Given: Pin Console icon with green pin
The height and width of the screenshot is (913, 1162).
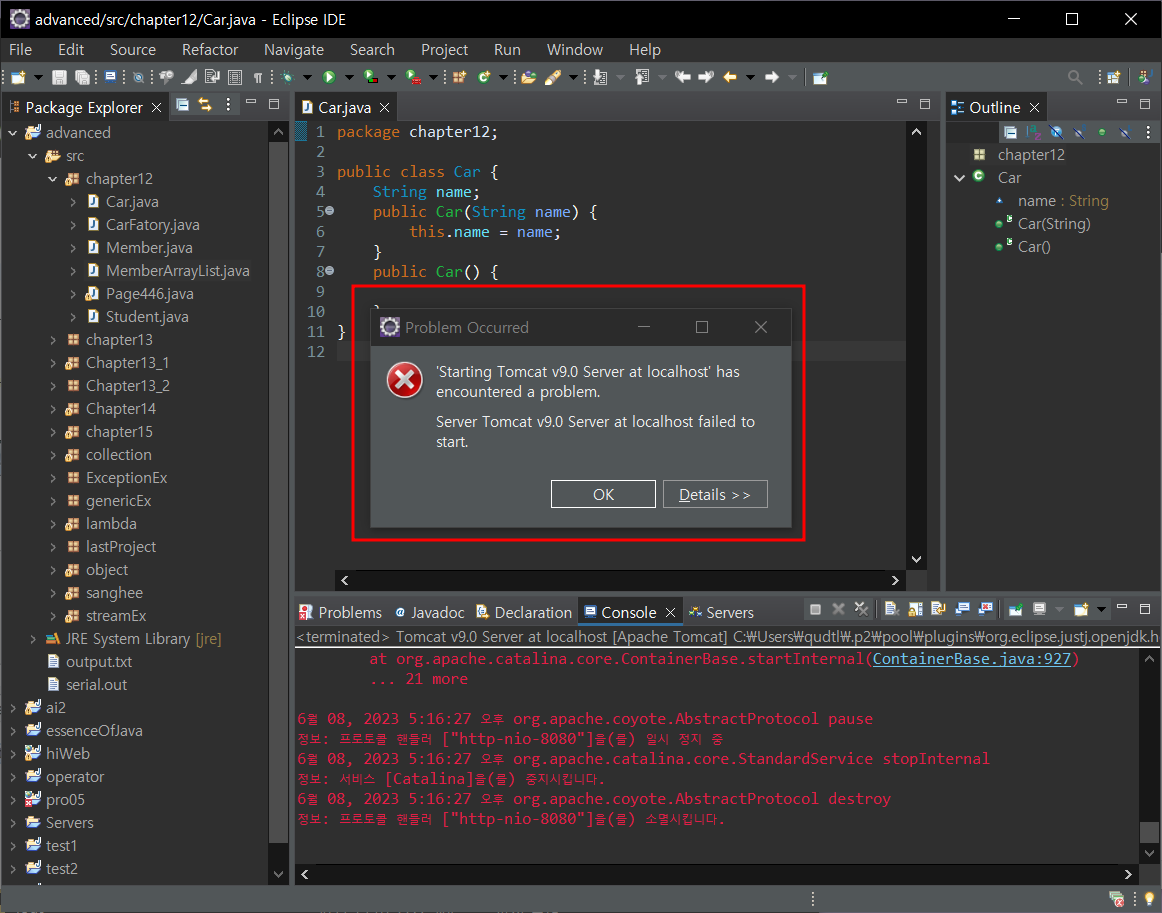Looking at the screenshot, I should tap(1015, 610).
